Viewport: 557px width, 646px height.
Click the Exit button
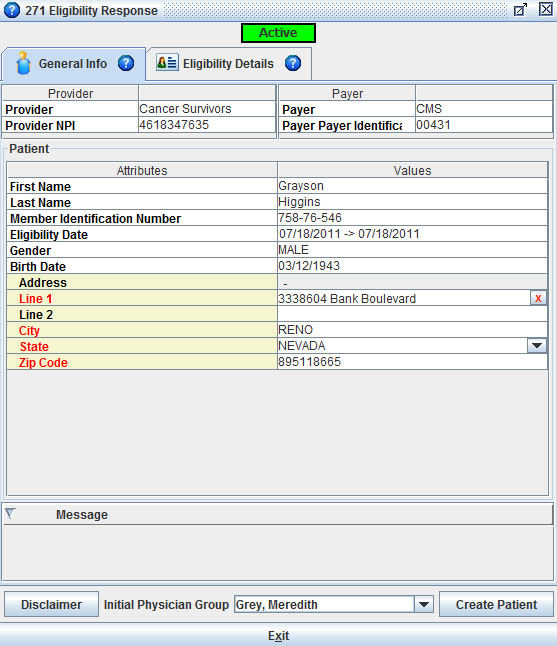point(278,635)
